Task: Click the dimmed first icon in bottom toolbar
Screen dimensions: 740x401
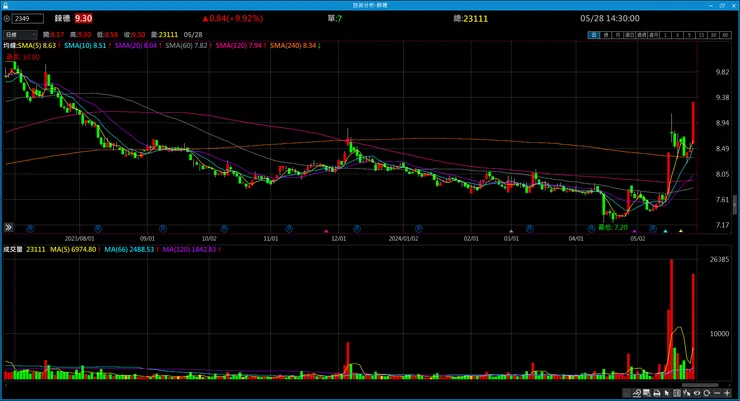Action: click(x=627, y=393)
